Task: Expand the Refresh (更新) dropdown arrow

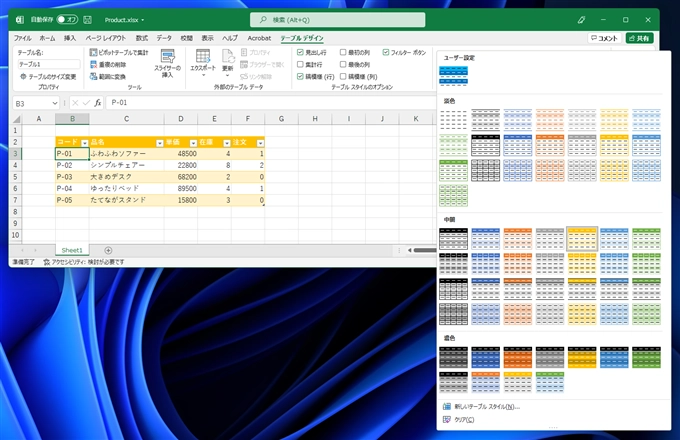Action: tap(228, 76)
